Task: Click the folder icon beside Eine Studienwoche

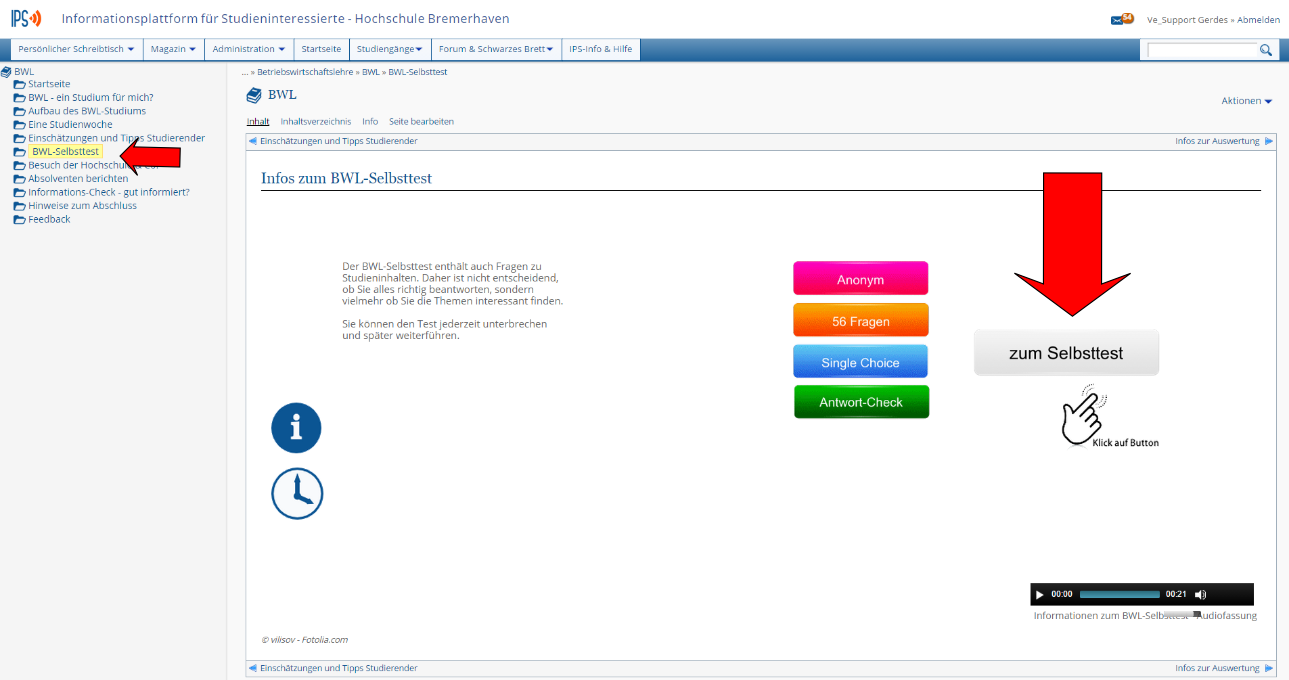Action: pos(19,125)
